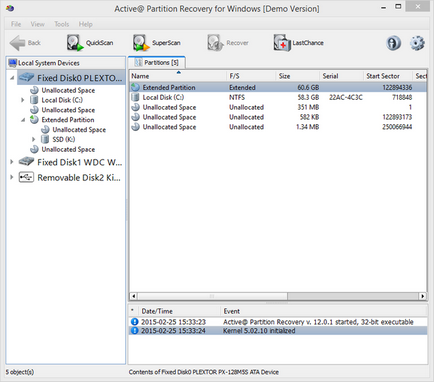
Task: Select Unallocated Space inside Extended Partition tree
Action: tap(79, 129)
